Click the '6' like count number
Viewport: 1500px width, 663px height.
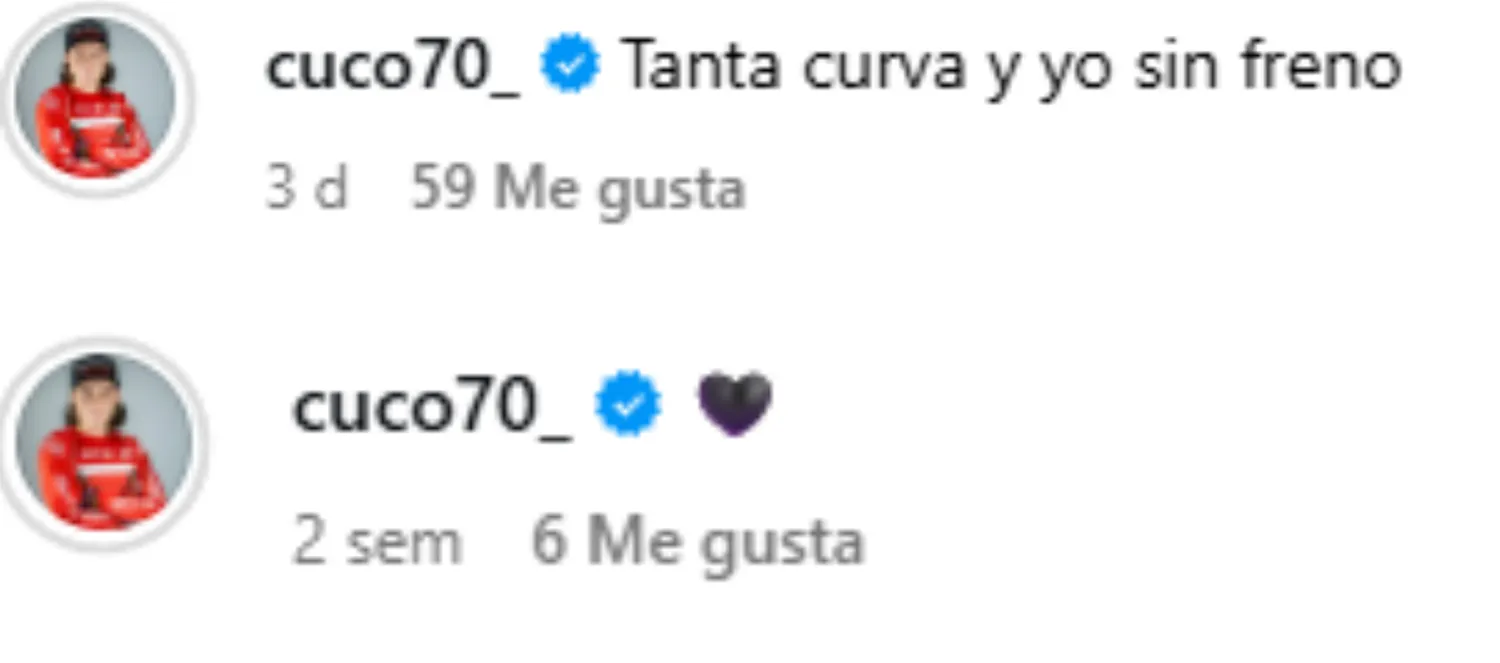[549, 541]
